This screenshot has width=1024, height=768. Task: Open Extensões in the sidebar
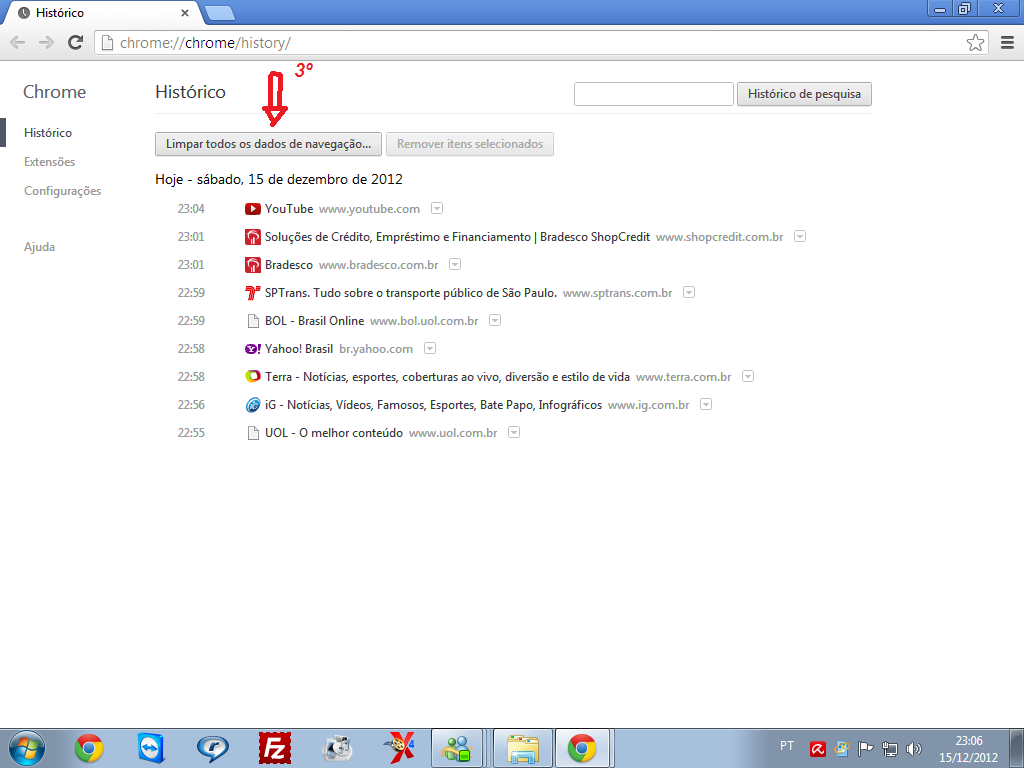point(50,162)
